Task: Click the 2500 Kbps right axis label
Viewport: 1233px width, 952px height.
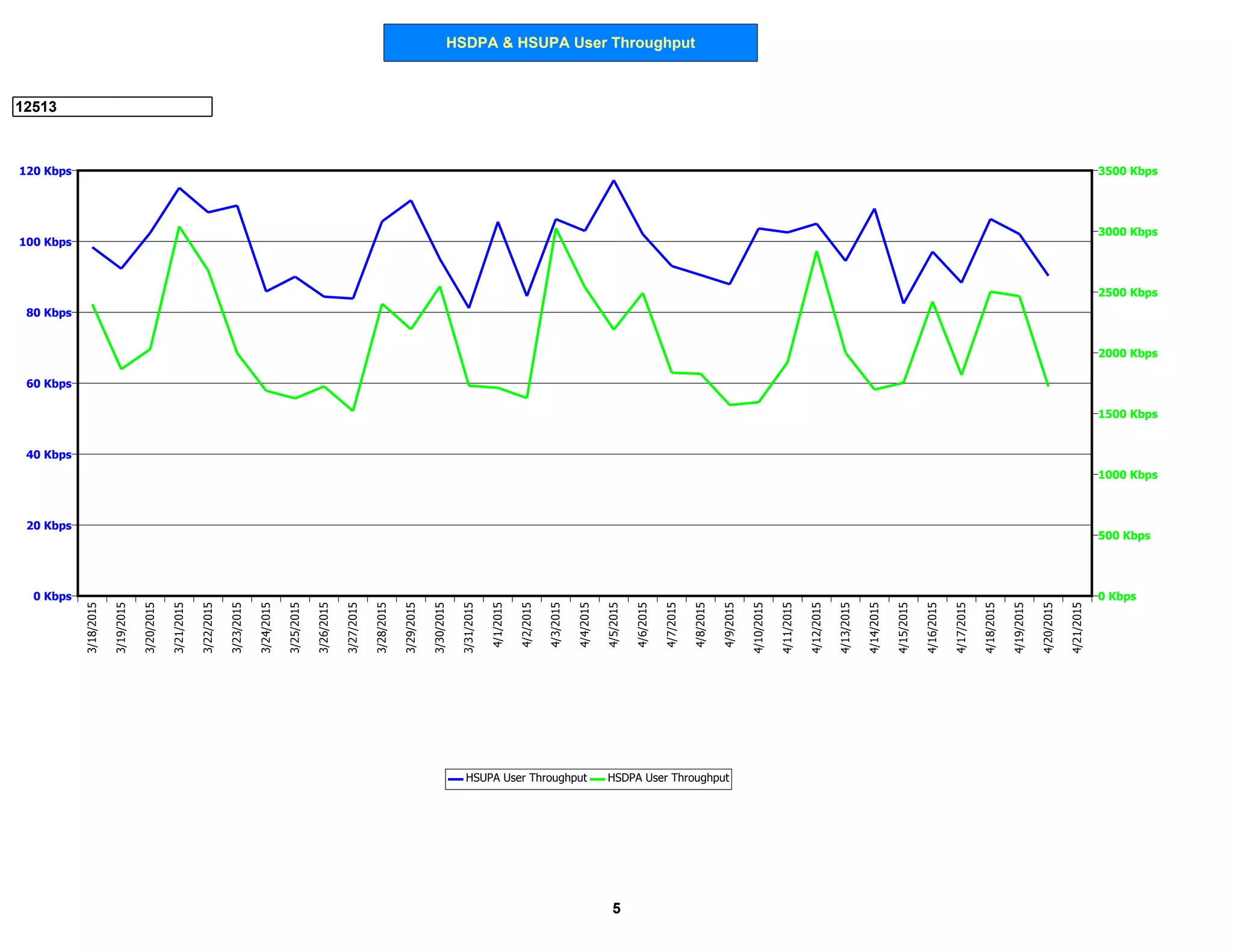Action: click(x=1128, y=292)
